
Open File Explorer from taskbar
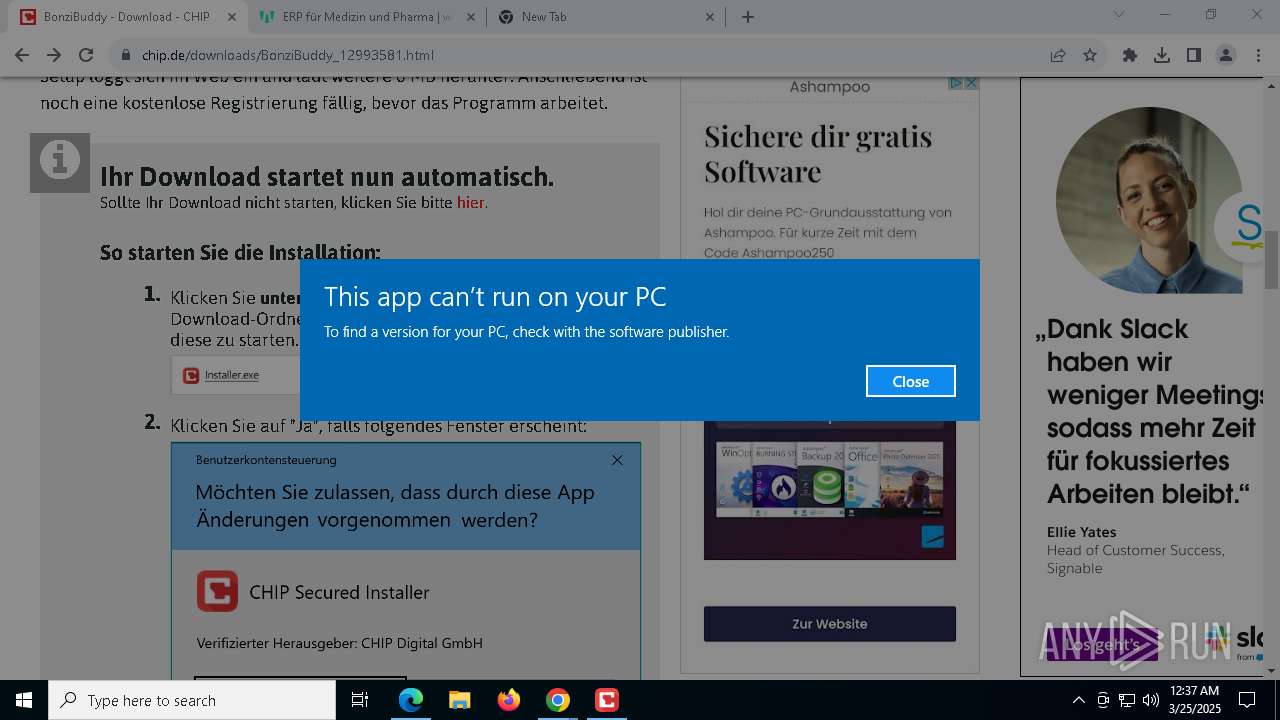pos(459,700)
